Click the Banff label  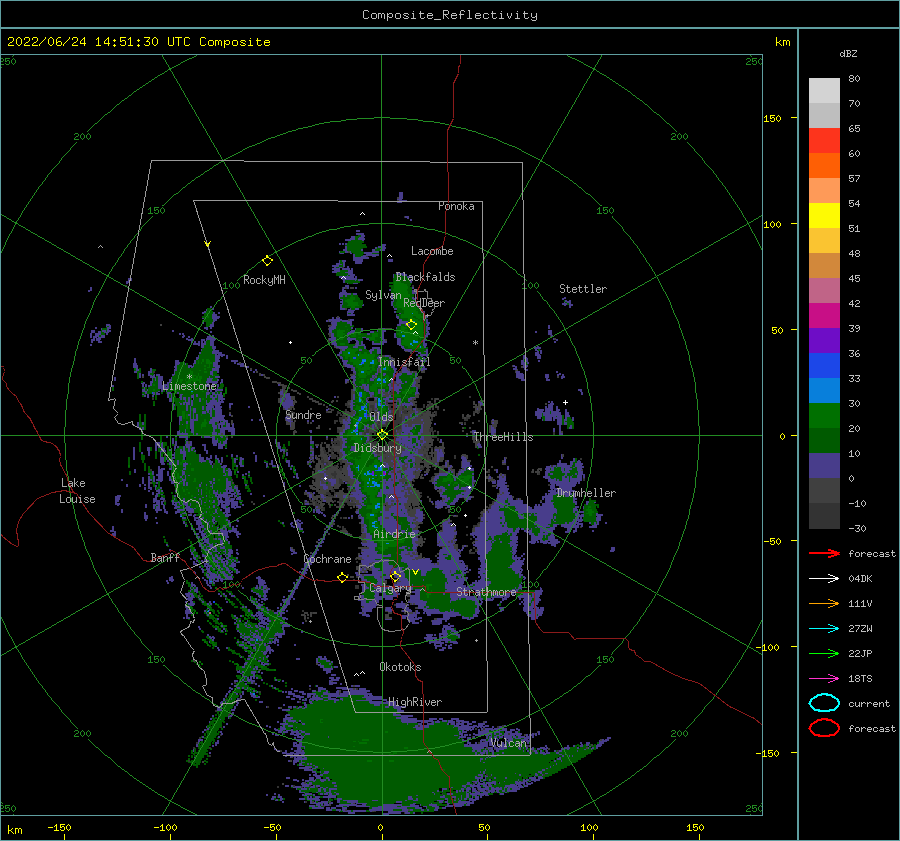[x=165, y=557]
